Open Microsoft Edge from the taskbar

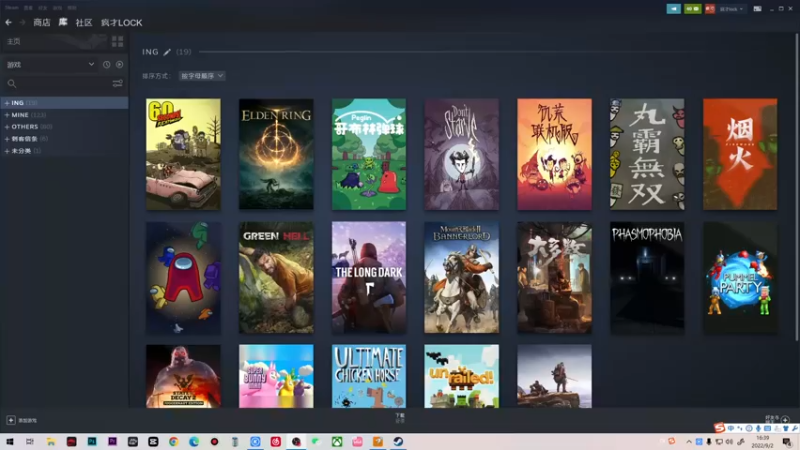(x=194, y=442)
